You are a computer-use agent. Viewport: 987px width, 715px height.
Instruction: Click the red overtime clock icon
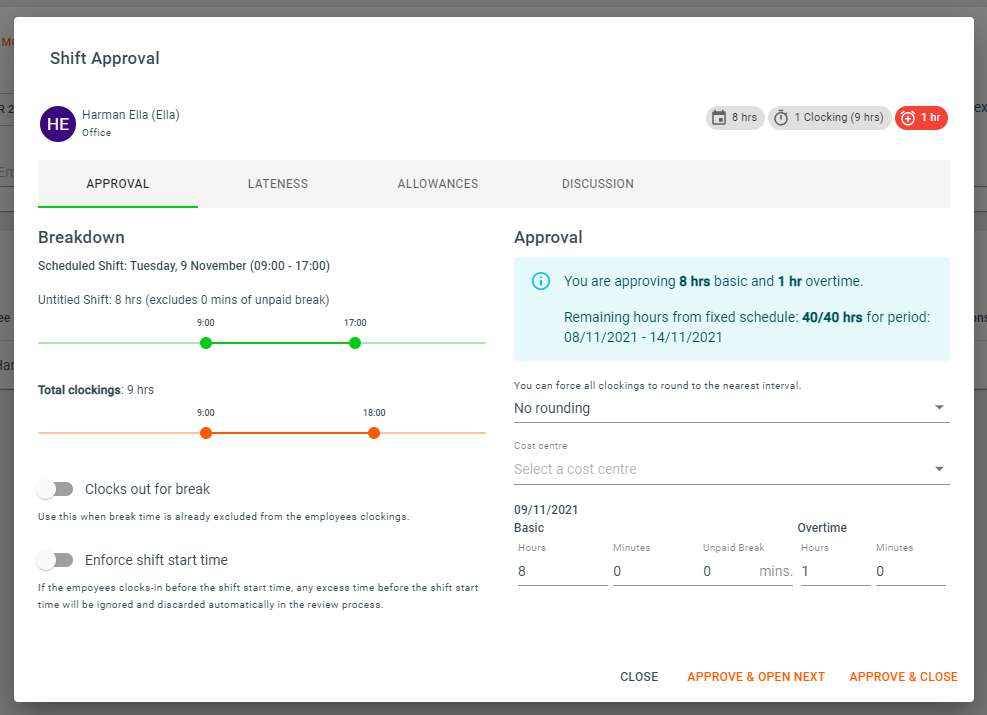pyautogui.click(x=908, y=118)
